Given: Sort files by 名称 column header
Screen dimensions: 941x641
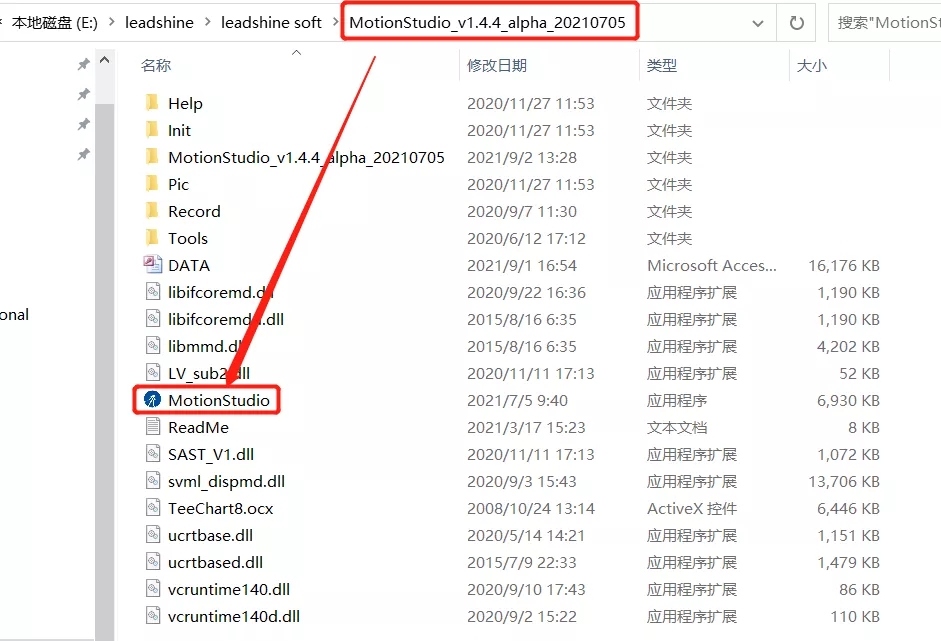Looking at the screenshot, I should 156,65.
